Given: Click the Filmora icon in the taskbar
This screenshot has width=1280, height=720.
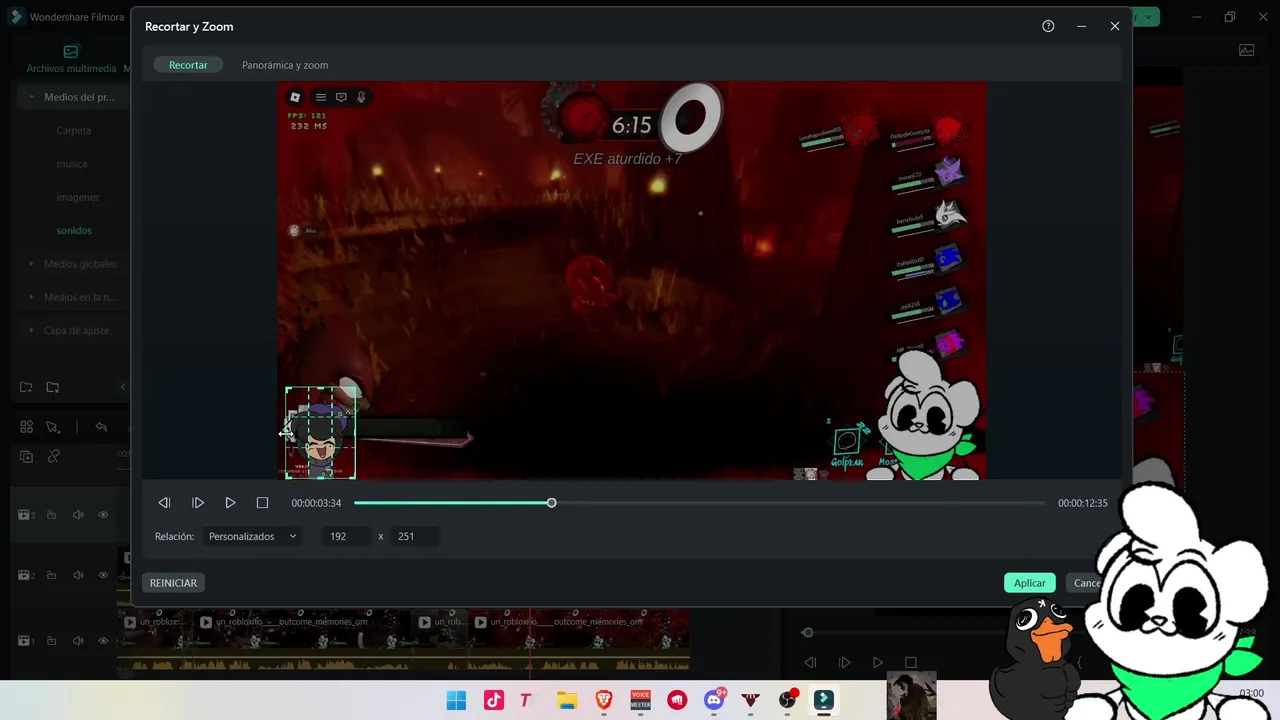Looking at the screenshot, I should pos(824,700).
